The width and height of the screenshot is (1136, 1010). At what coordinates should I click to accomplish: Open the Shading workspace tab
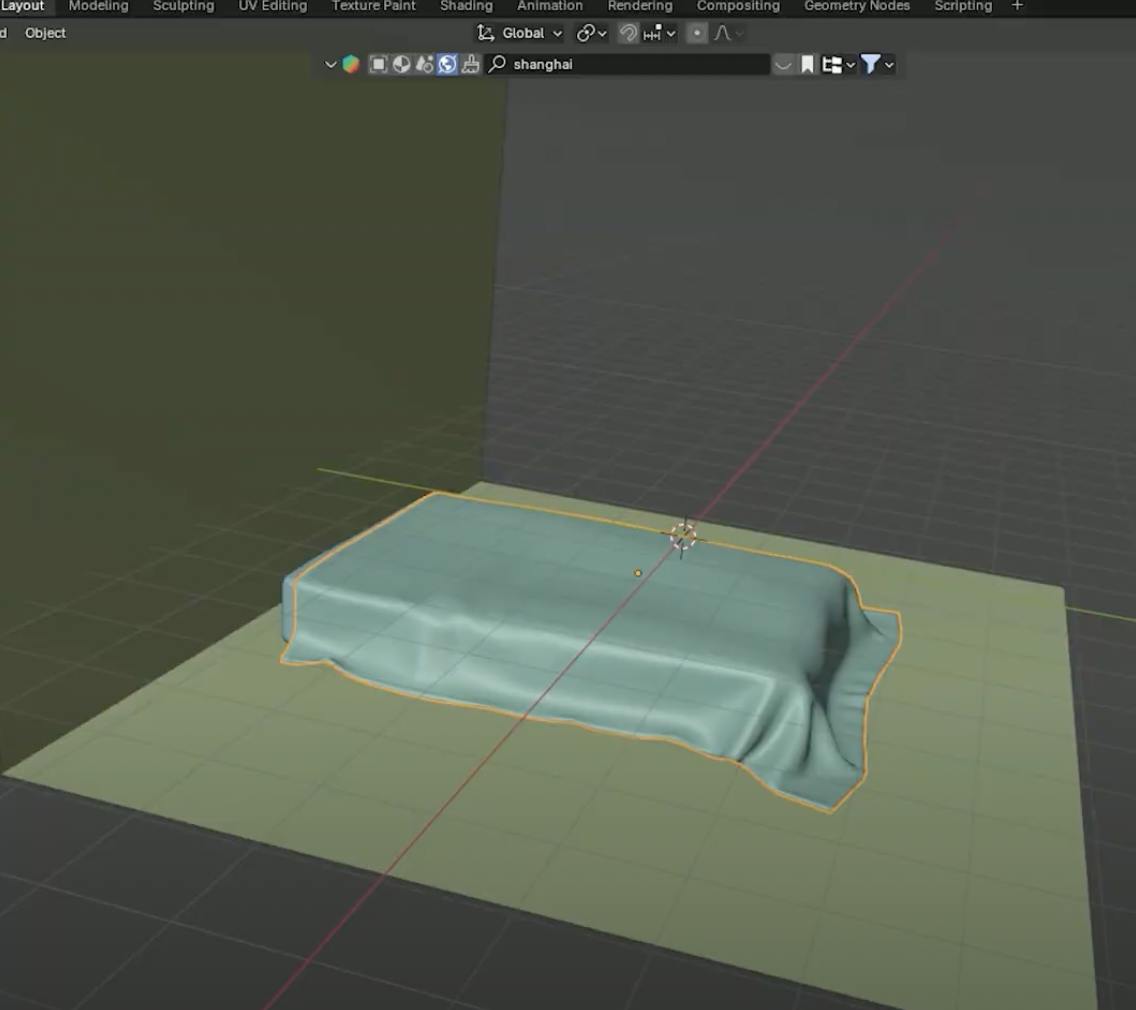467,7
